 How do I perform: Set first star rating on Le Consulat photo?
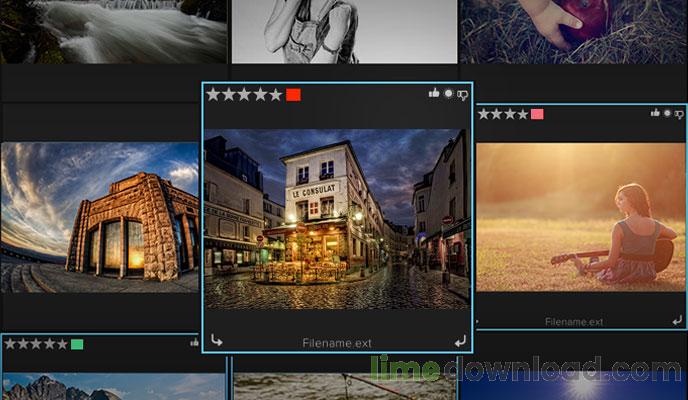(x=213, y=95)
